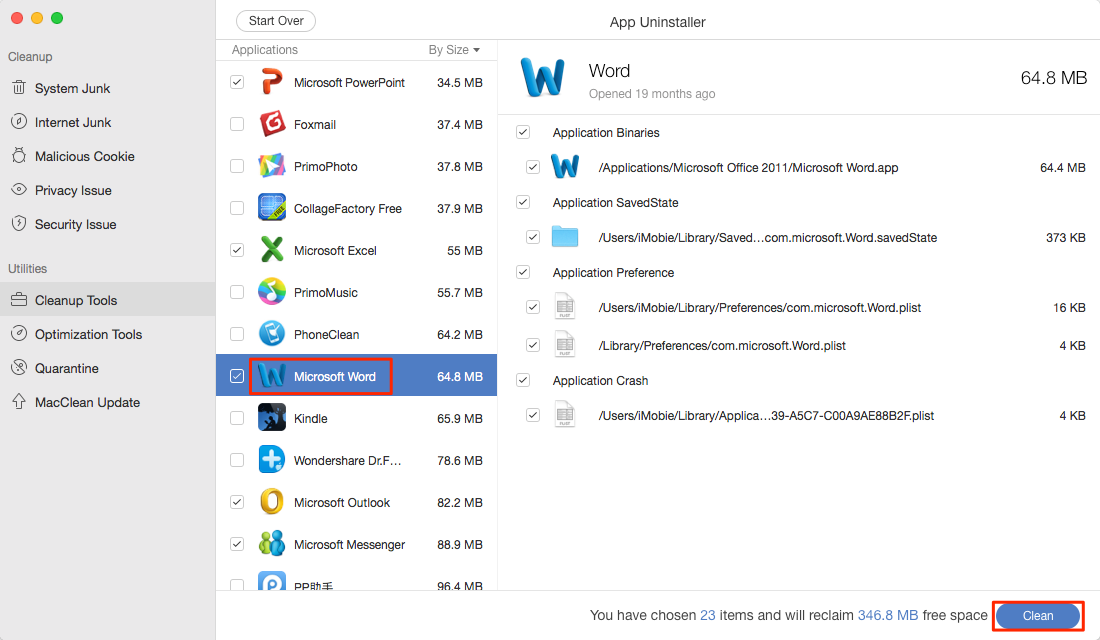This screenshot has width=1100, height=640.
Task: Click the Cleanup Tools briefcase icon
Action: (19, 300)
